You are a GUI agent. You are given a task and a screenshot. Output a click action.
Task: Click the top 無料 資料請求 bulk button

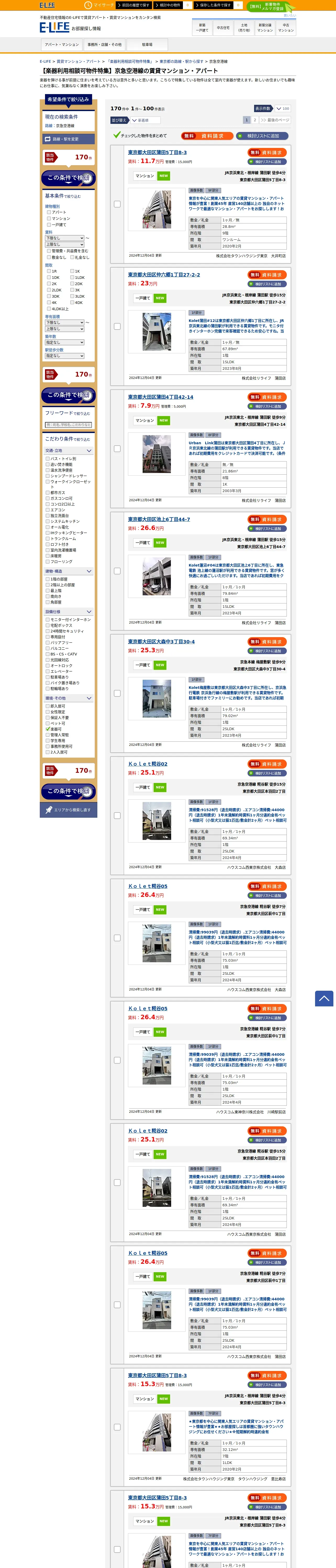pos(207,136)
